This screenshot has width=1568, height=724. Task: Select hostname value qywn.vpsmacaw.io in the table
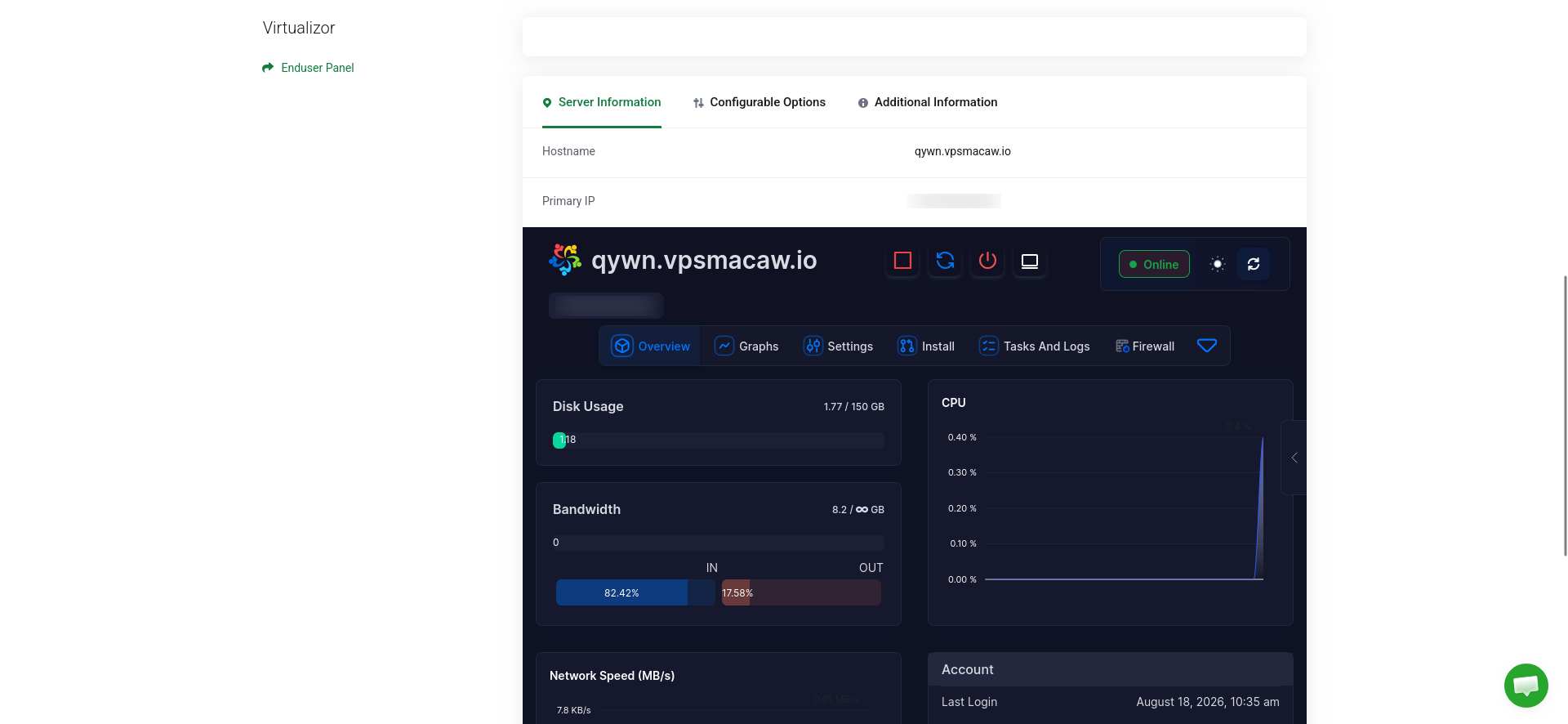[x=963, y=151]
